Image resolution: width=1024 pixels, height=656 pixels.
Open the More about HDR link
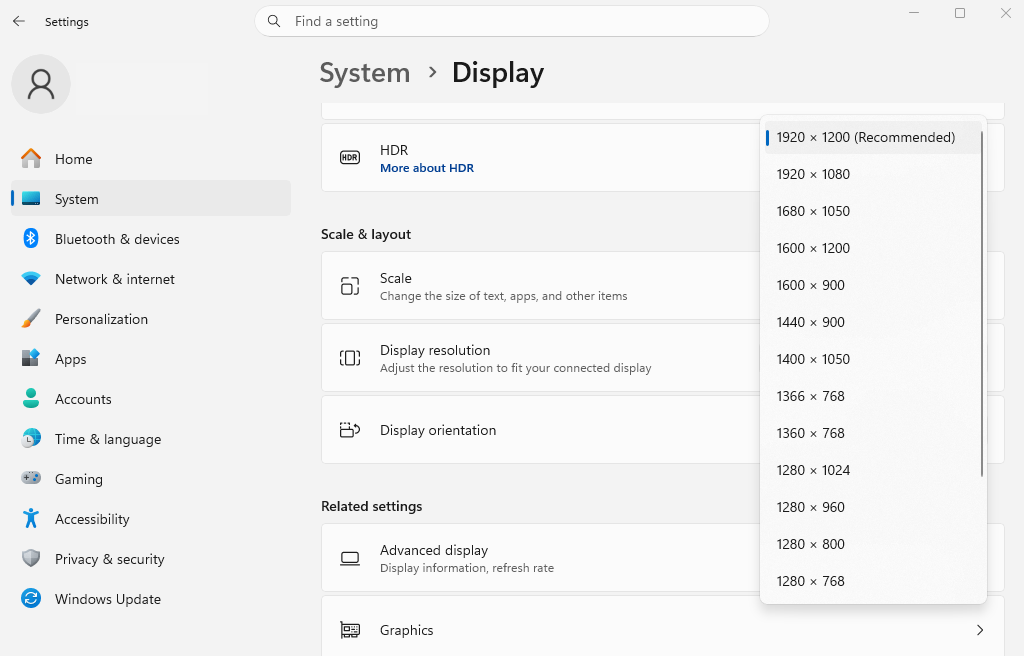pyautogui.click(x=427, y=168)
